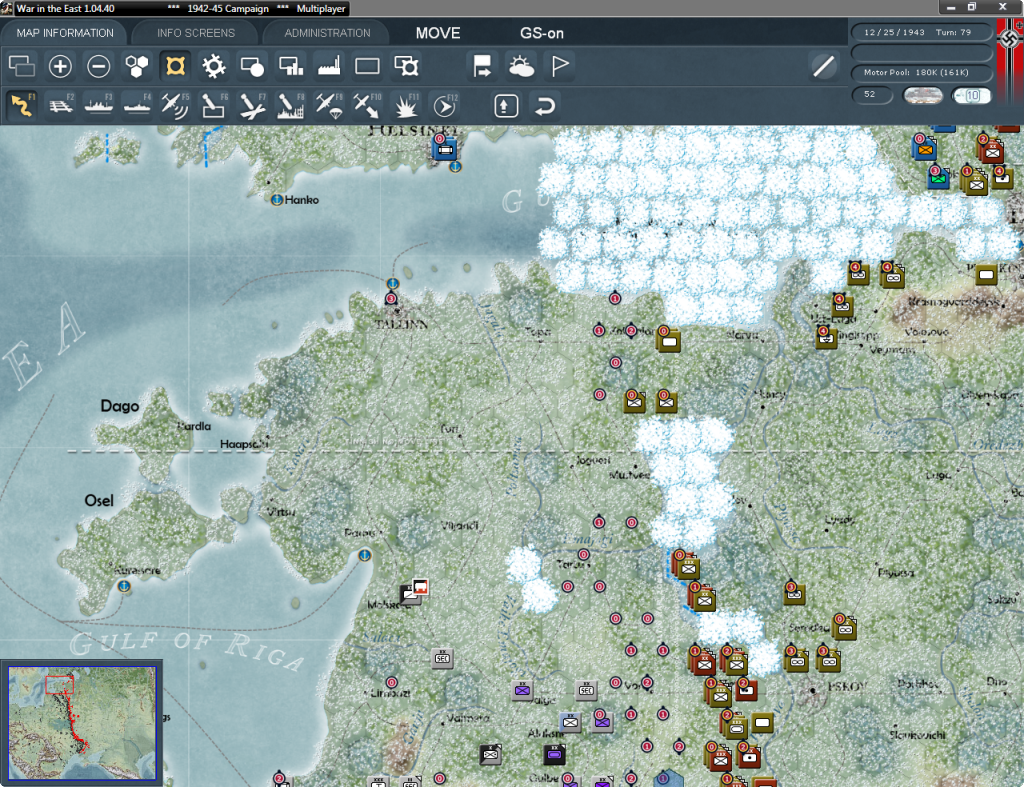This screenshot has width=1024, height=787.
Task: Toggle the factory display icon
Action: coord(328,66)
